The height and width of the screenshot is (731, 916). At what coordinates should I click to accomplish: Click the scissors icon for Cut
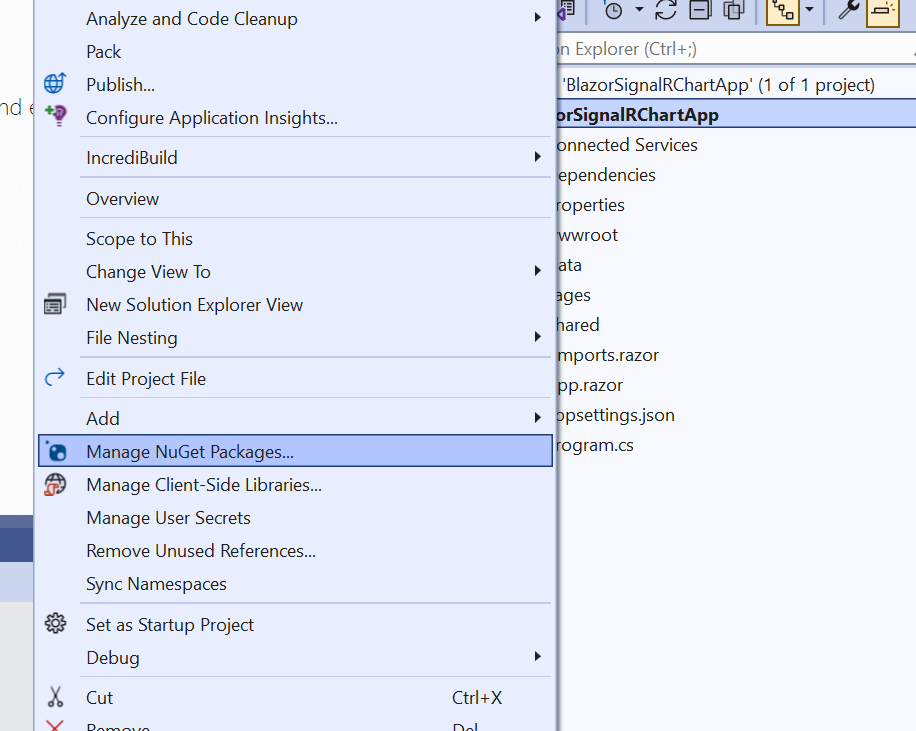[x=55, y=697]
